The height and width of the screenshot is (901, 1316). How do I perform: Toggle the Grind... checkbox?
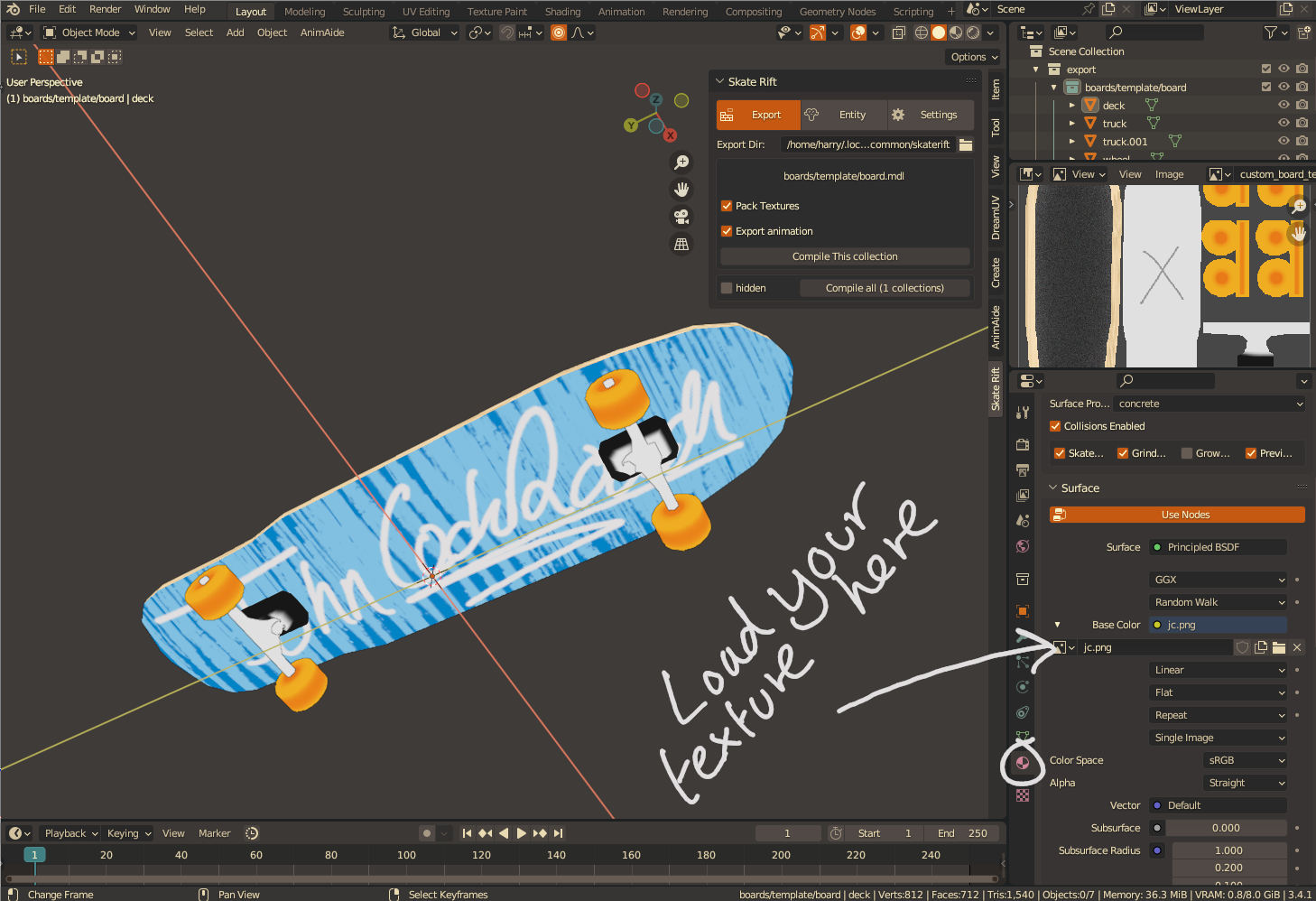click(1123, 453)
